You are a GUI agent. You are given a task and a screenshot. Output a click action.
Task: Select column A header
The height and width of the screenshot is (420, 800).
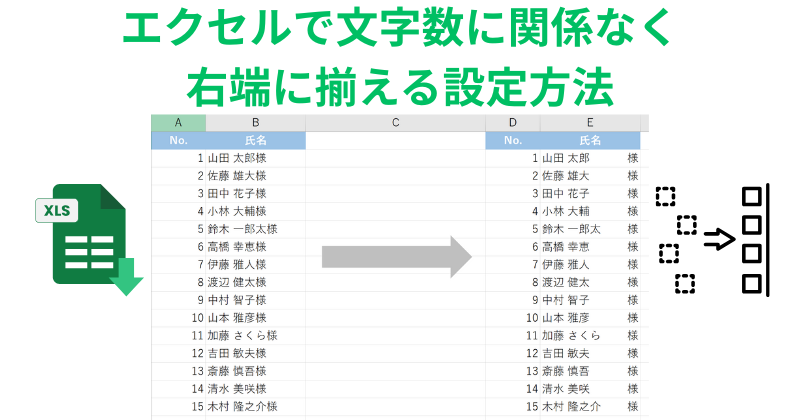(178, 123)
